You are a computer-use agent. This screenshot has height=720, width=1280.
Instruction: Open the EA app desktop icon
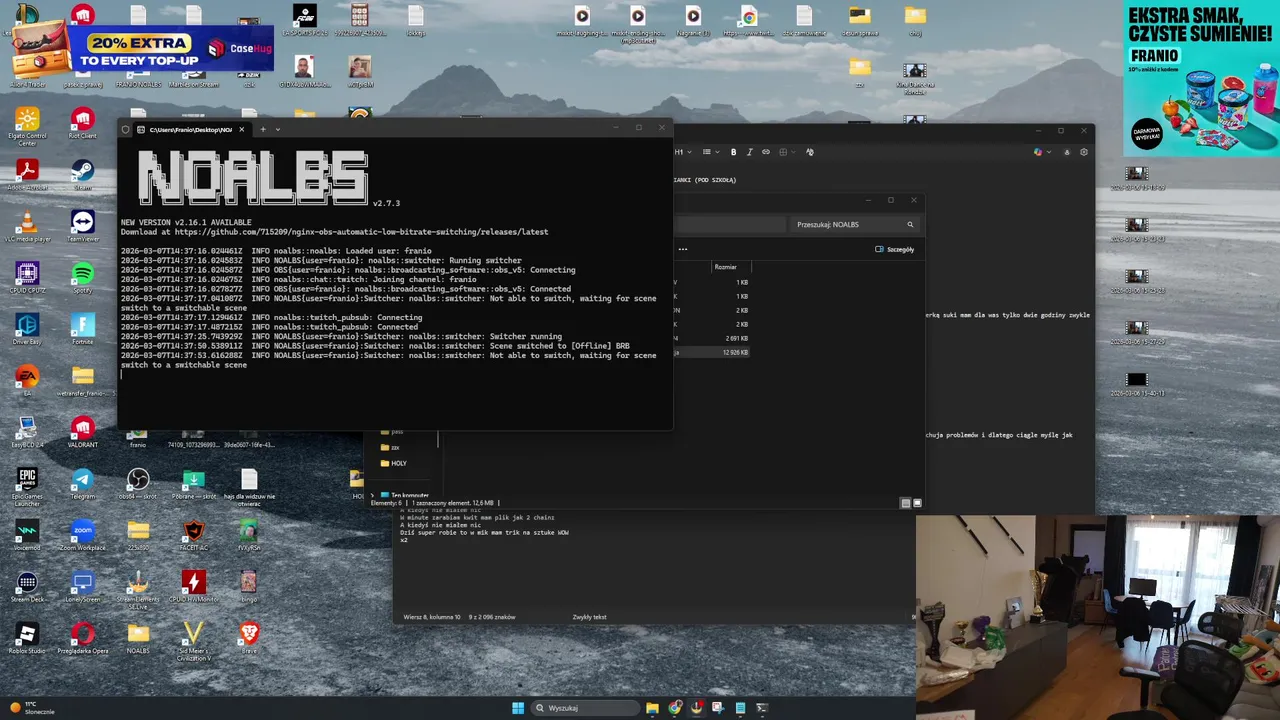27,381
